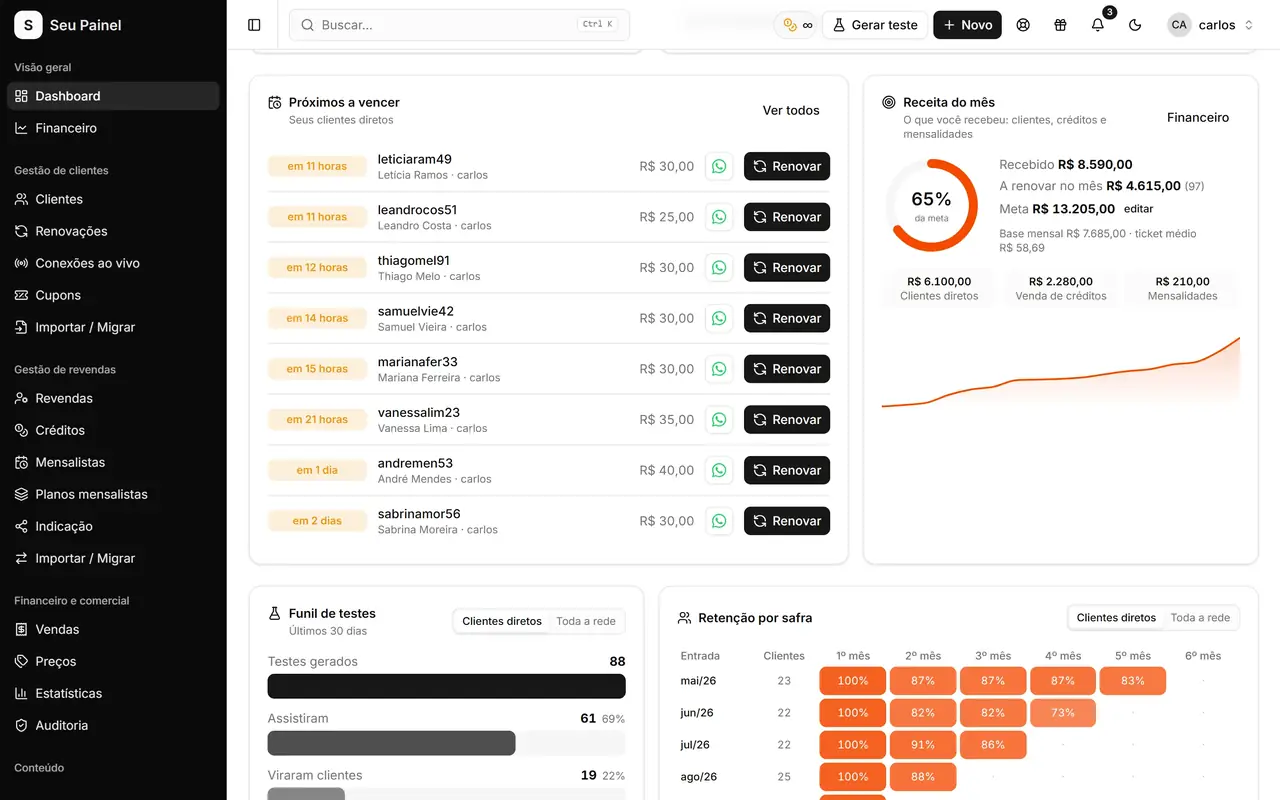Click the gift icon in the top bar
1280x800 pixels.
1060,25
